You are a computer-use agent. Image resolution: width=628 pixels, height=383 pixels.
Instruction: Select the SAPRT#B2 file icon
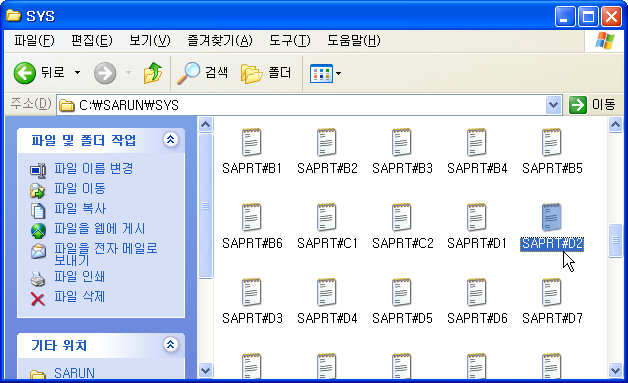(327, 142)
